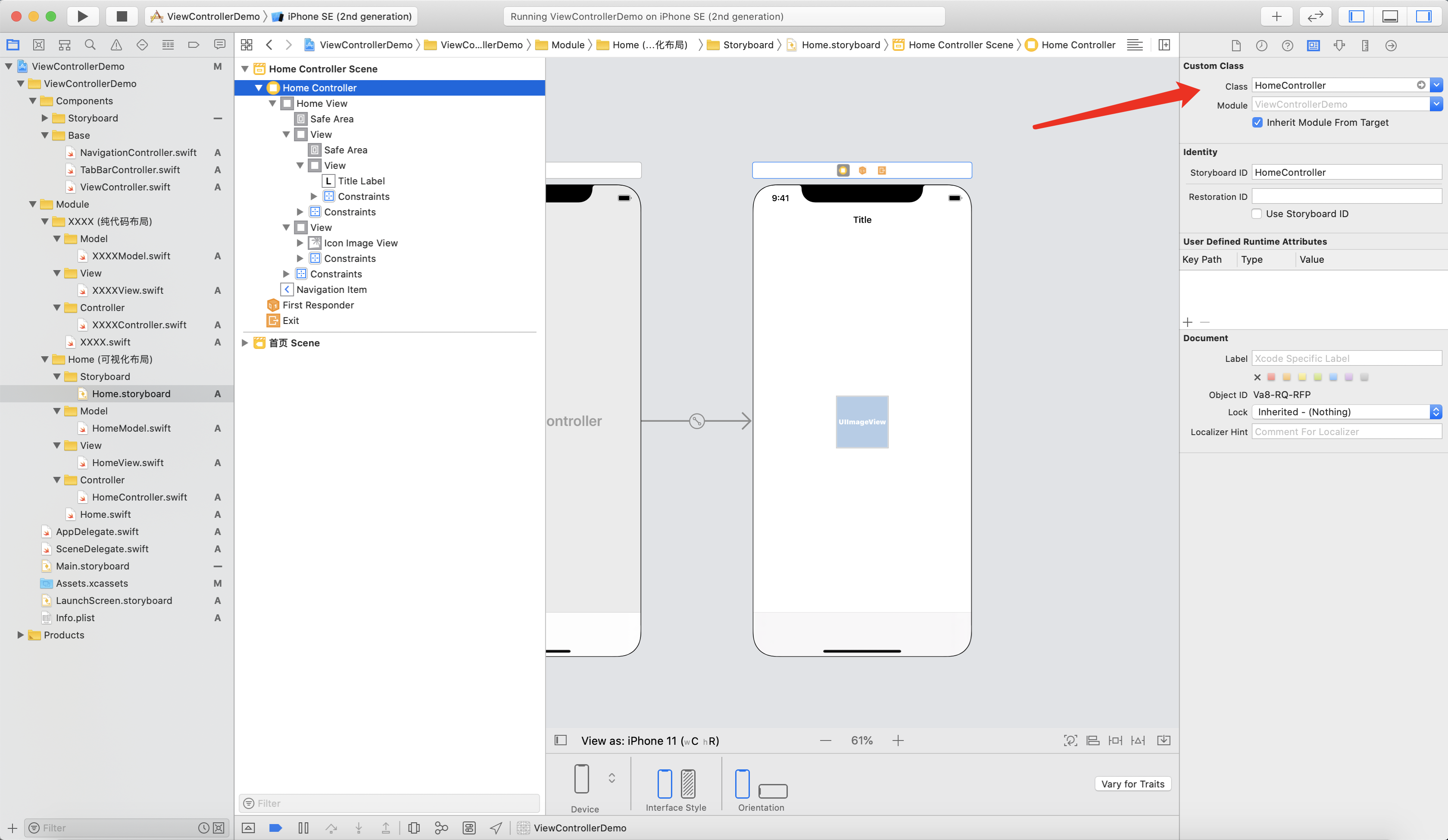Select Home.storyboard in project navigator
1448x840 pixels.
click(x=131, y=393)
